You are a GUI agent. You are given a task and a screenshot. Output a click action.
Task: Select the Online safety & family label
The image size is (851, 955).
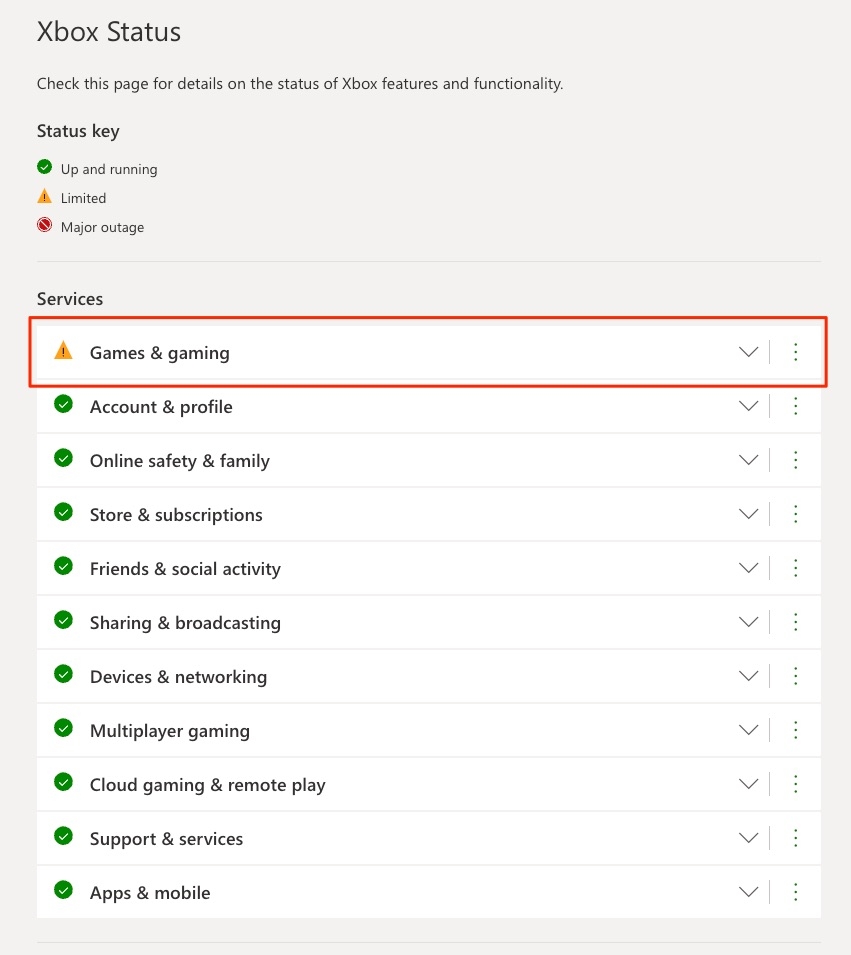point(180,461)
